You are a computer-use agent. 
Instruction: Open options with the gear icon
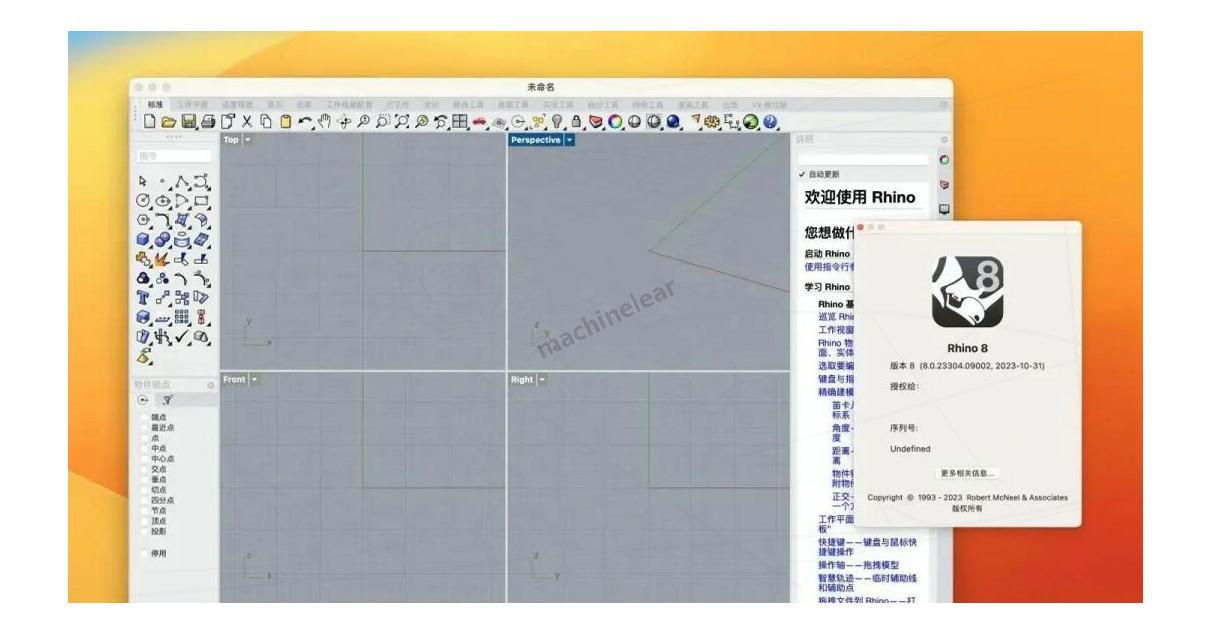pyautogui.click(x=712, y=121)
